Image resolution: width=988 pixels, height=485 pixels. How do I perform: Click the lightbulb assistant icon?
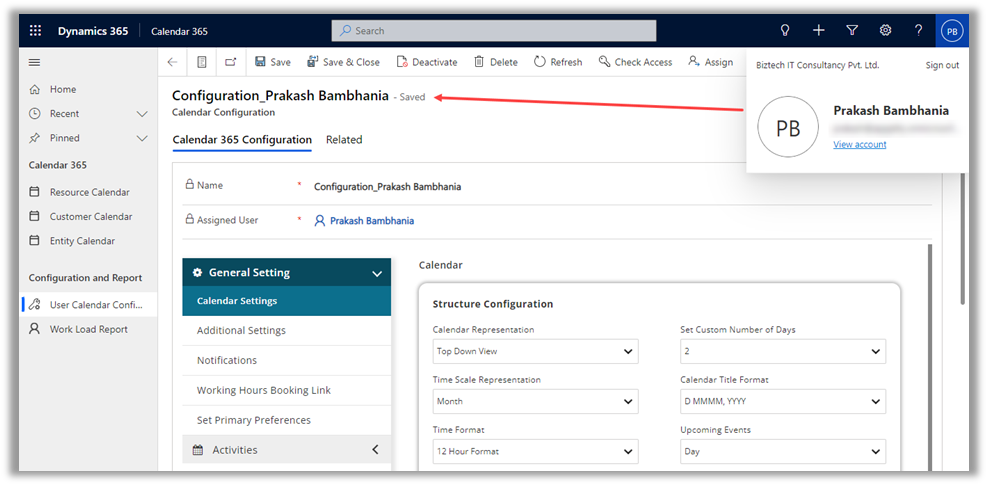(x=786, y=31)
